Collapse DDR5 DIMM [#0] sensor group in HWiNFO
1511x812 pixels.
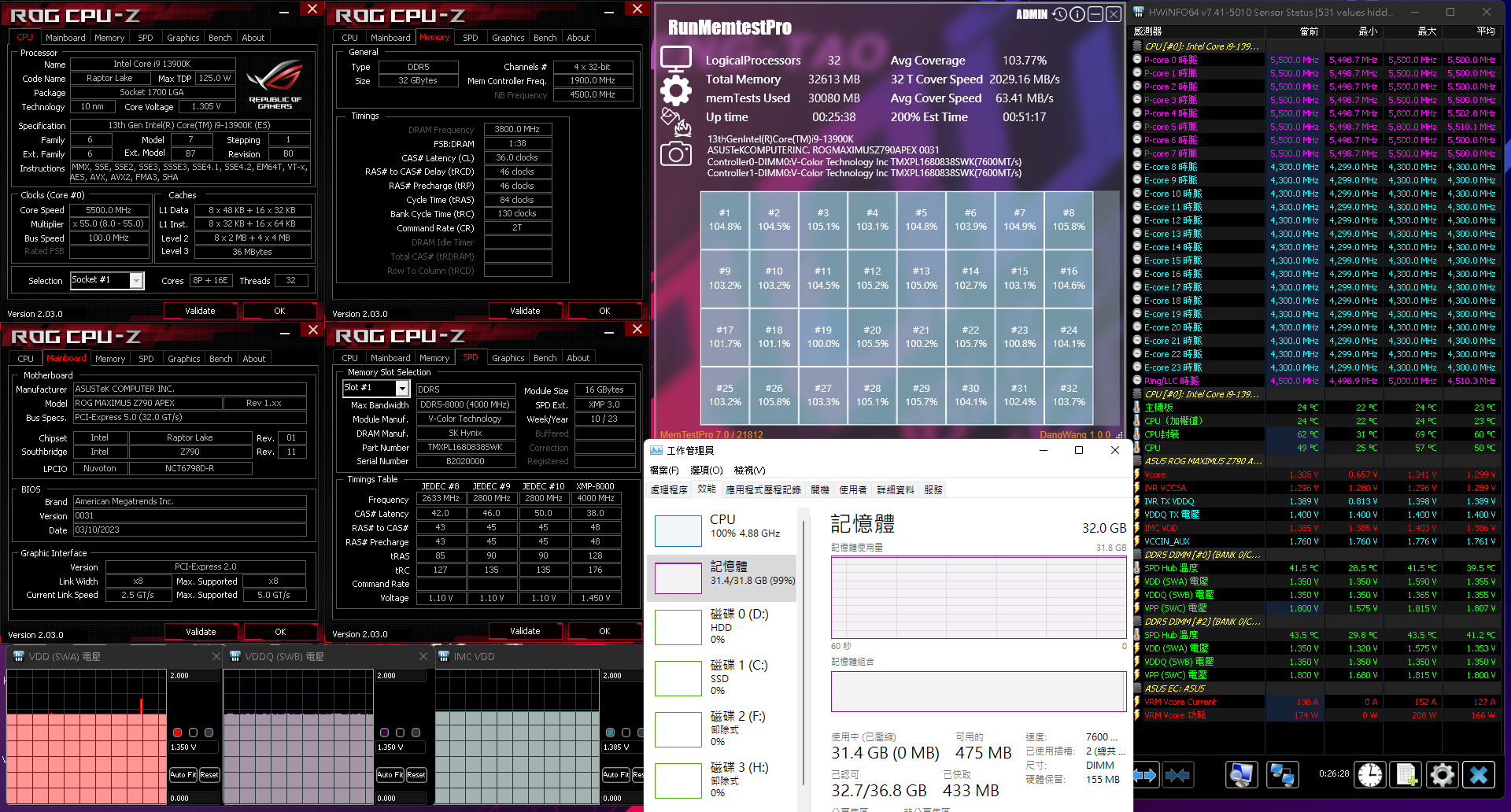point(1137,555)
